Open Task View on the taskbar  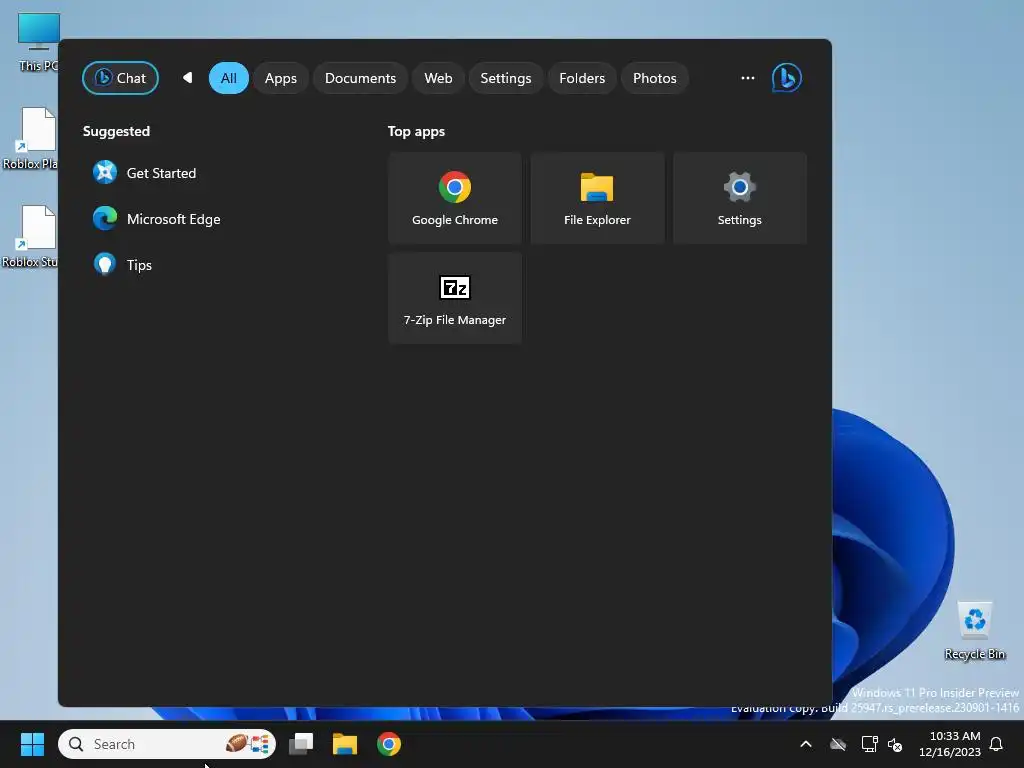[x=301, y=744]
